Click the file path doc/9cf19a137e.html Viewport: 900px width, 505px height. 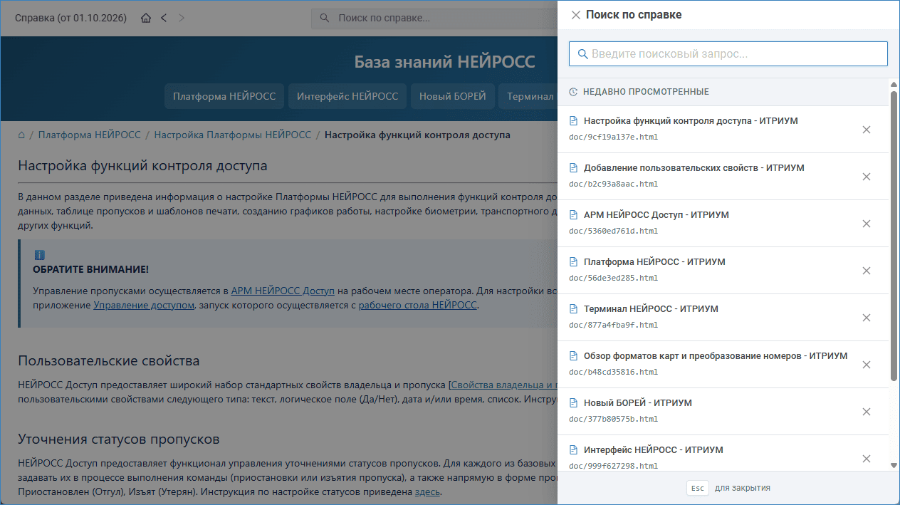(x=613, y=137)
